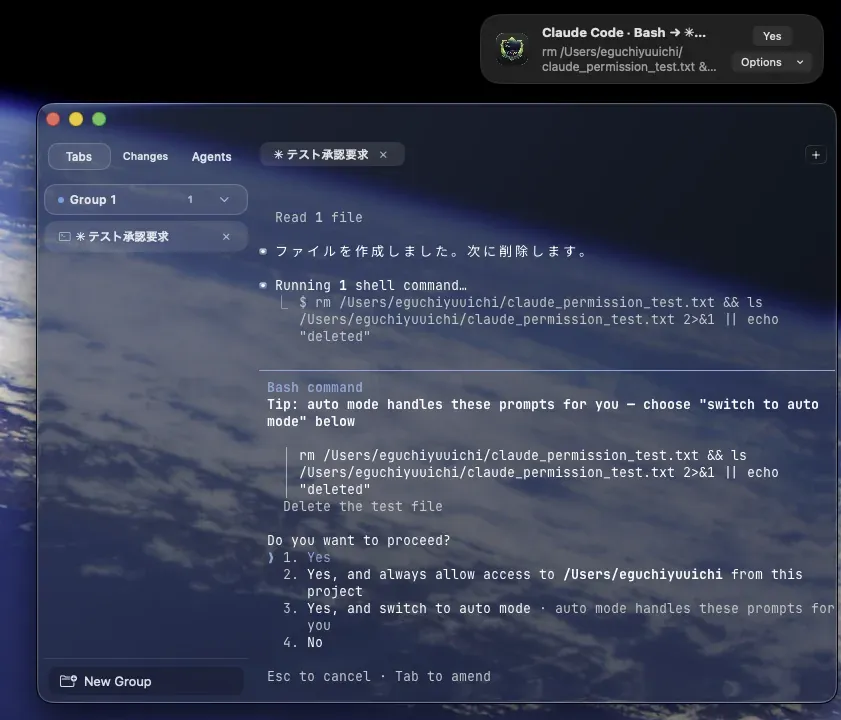Image resolution: width=841 pixels, height=720 pixels.
Task: Choose option 1. Yes
Action: (x=307, y=557)
